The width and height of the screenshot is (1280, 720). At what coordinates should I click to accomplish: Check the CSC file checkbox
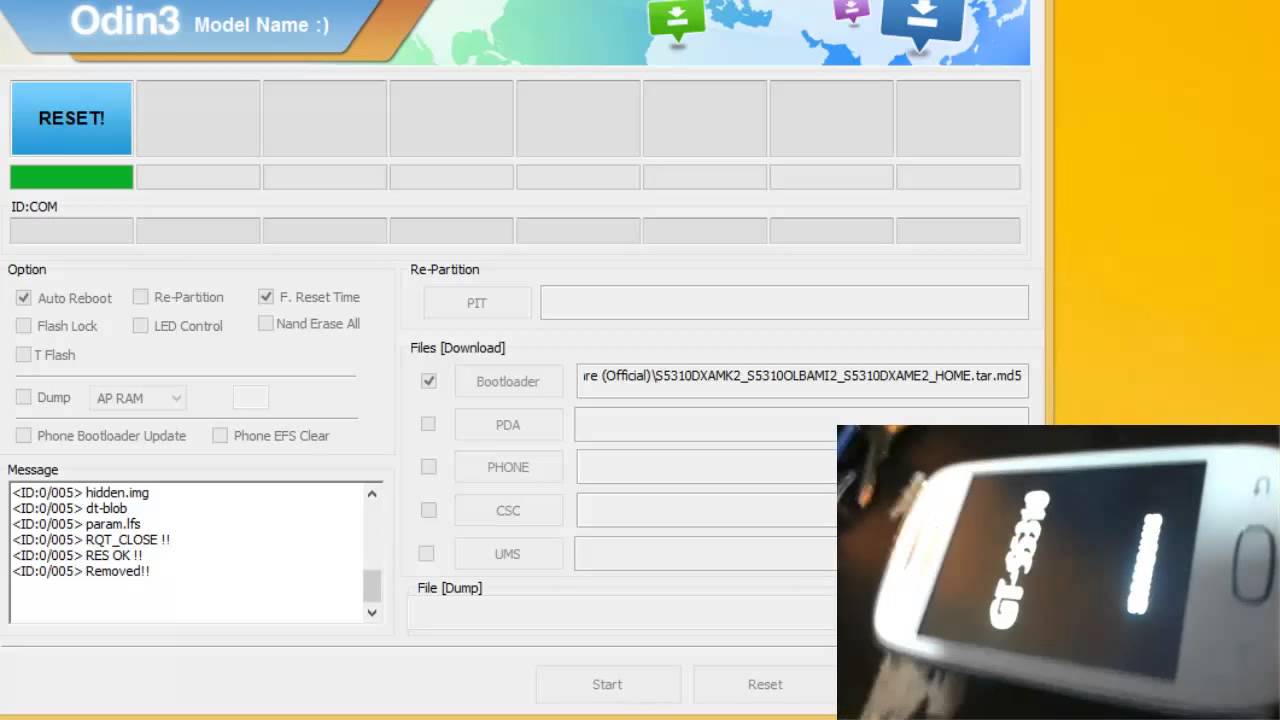click(x=429, y=510)
